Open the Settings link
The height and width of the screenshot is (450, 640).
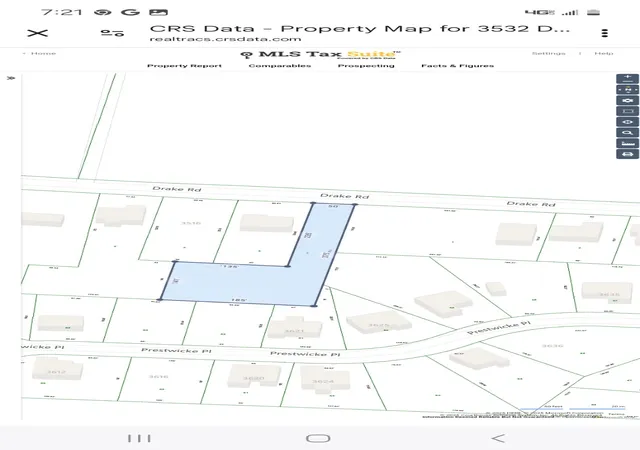549,53
